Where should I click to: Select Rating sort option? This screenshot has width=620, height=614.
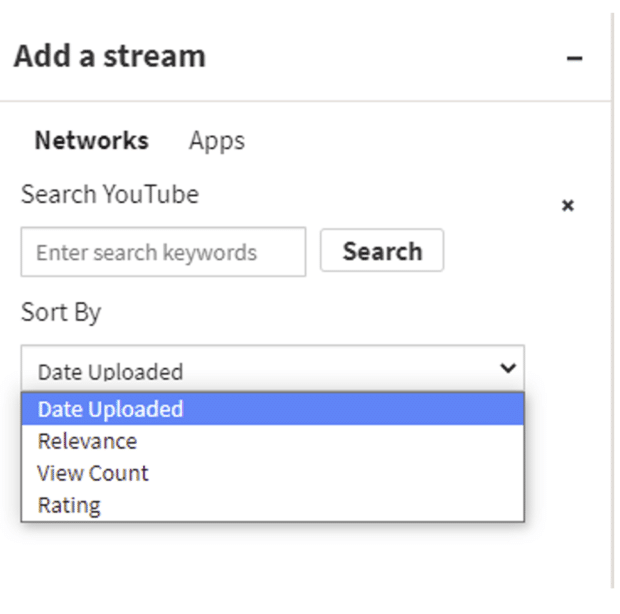(x=273, y=505)
